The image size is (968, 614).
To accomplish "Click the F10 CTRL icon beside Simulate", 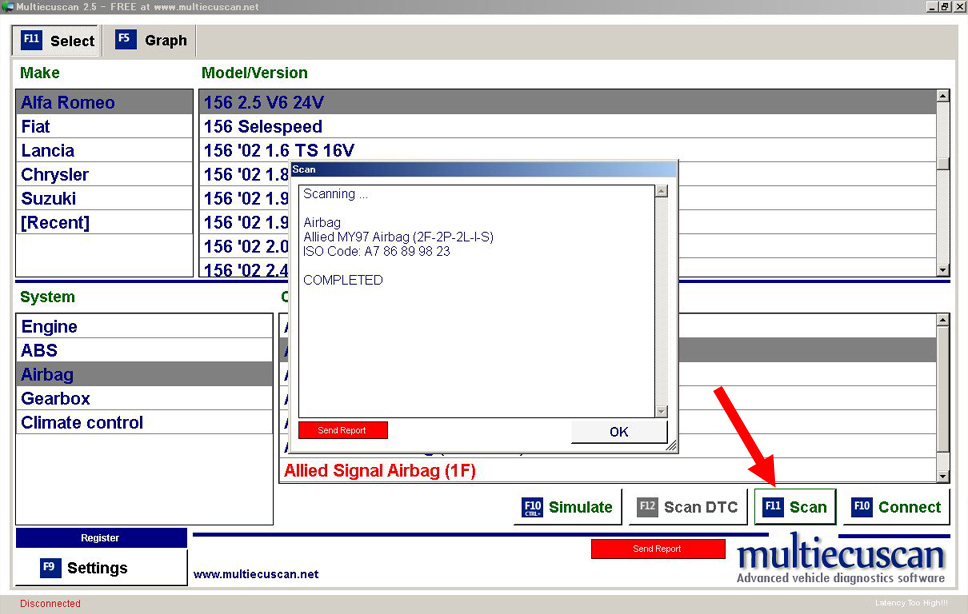I will [532, 507].
